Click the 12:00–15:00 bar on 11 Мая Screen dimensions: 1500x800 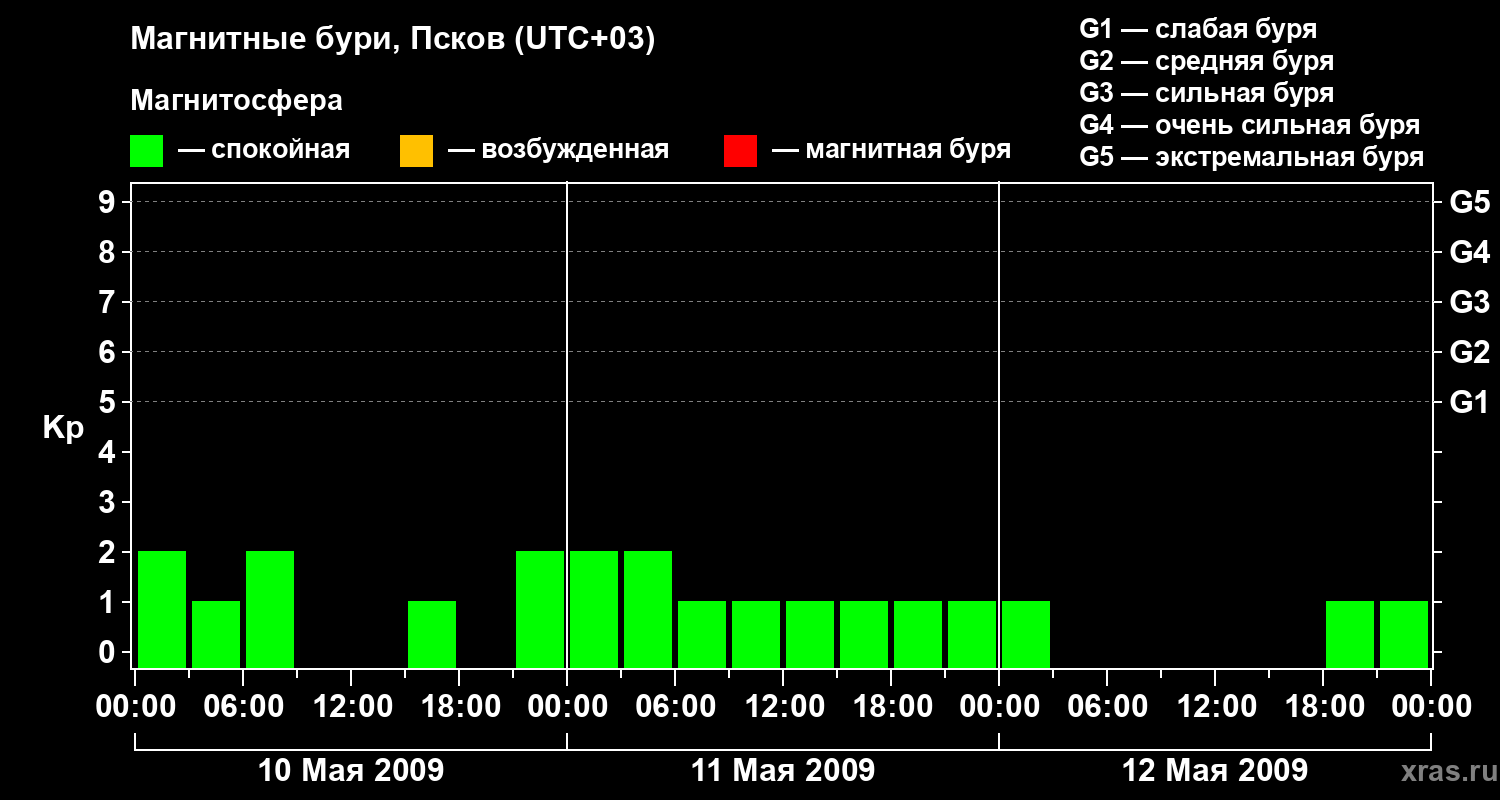point(810,634)
